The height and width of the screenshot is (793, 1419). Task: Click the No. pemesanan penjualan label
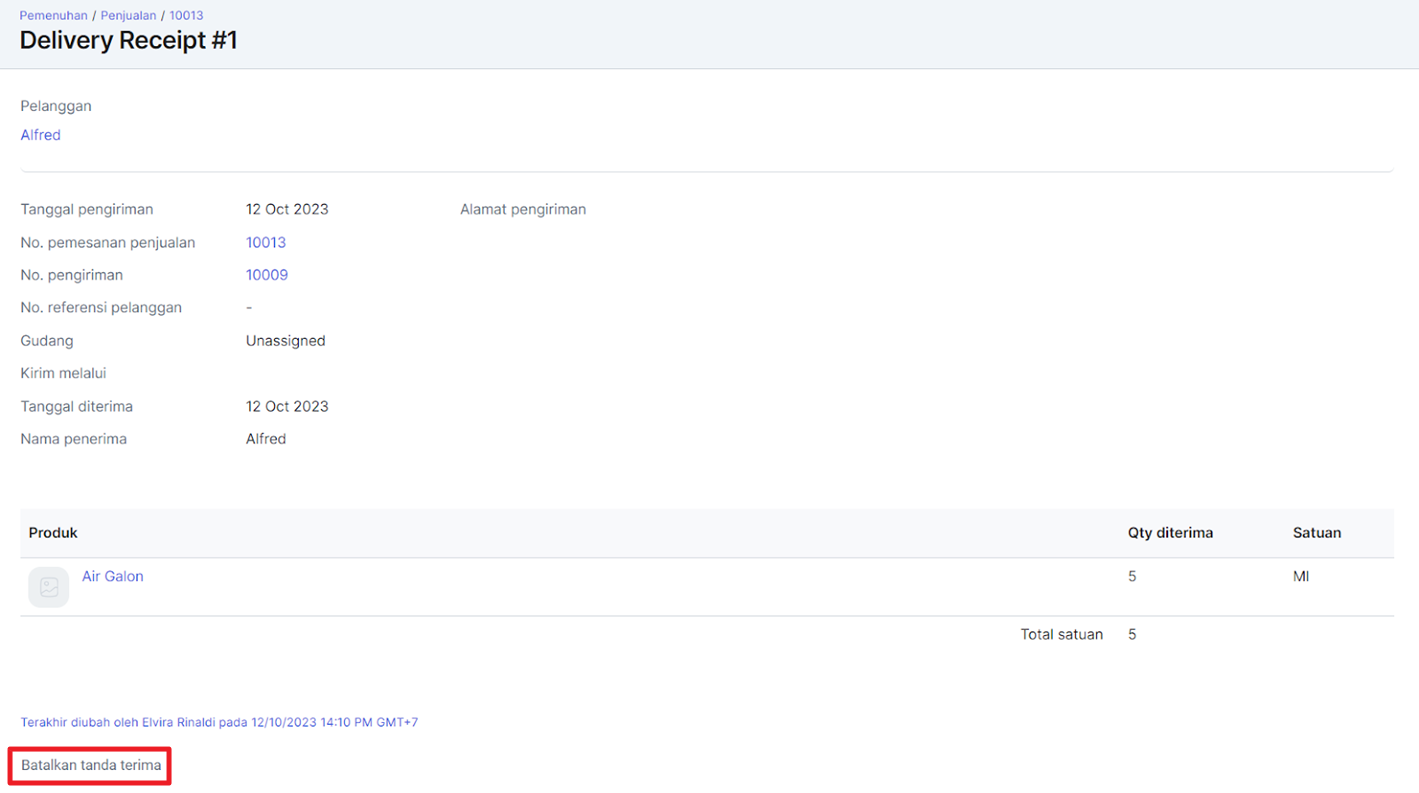pyautogui.click(x=108, y=242)
